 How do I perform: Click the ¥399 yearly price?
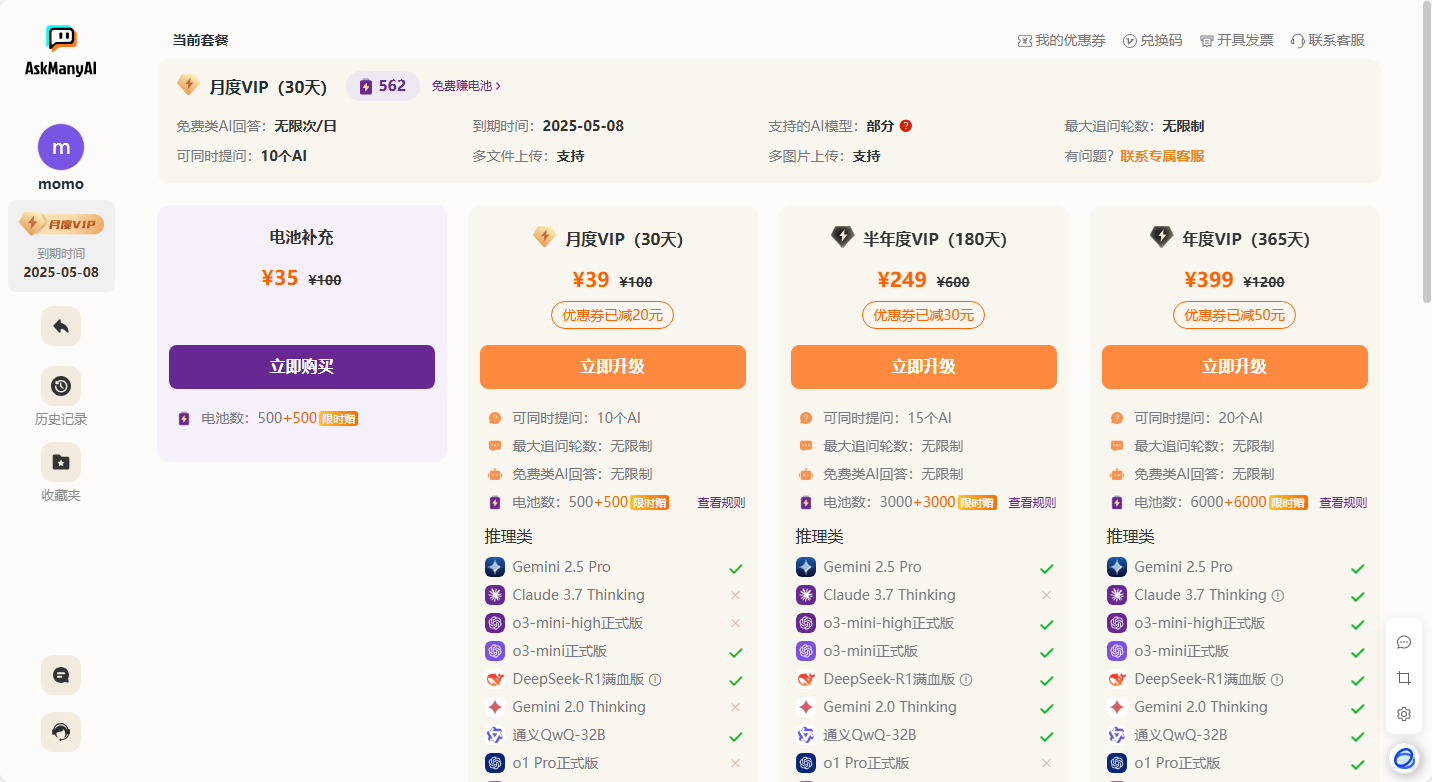1209,280
